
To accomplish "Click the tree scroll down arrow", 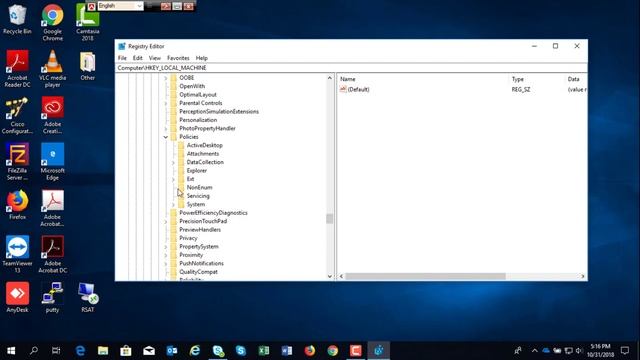I will 329,276.
